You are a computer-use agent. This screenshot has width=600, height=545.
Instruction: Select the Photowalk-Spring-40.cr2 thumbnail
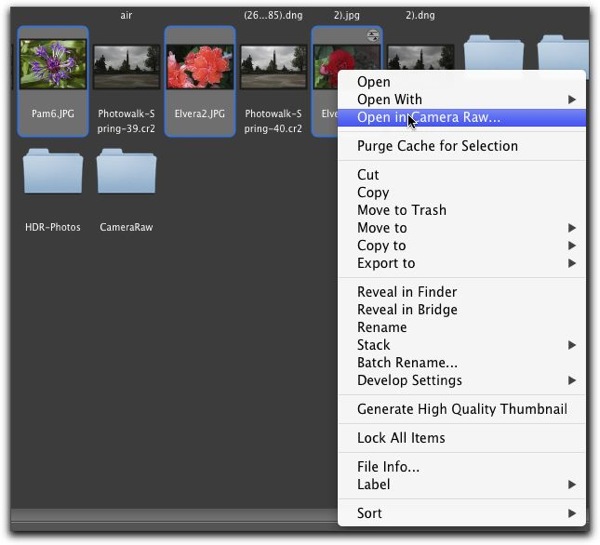tap(274, 67)
